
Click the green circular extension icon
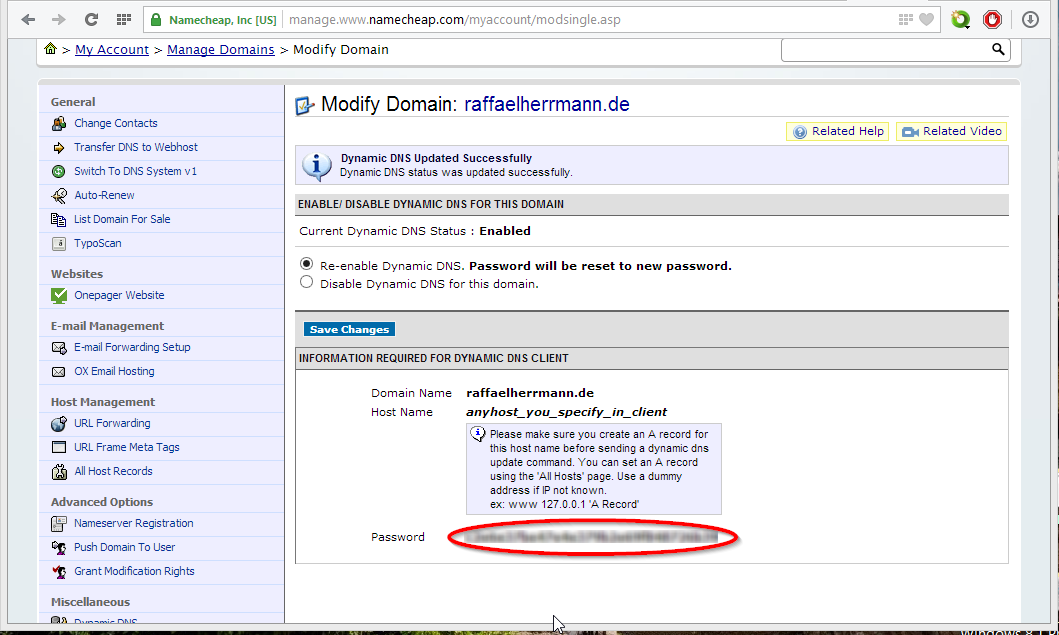[960, 20]
